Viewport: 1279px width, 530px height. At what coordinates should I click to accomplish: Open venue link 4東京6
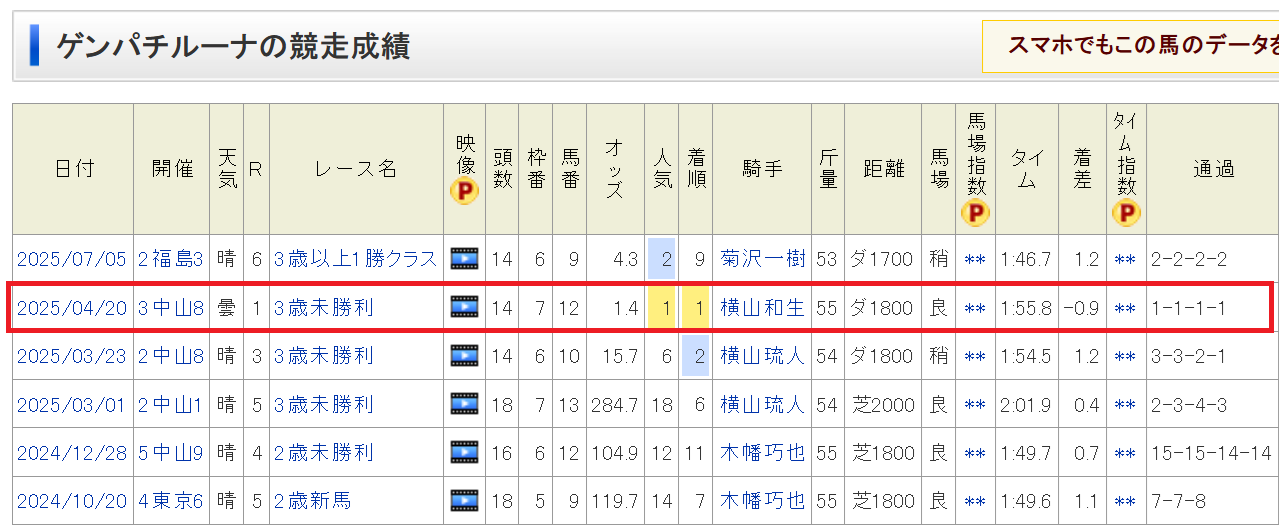point(171,501)
